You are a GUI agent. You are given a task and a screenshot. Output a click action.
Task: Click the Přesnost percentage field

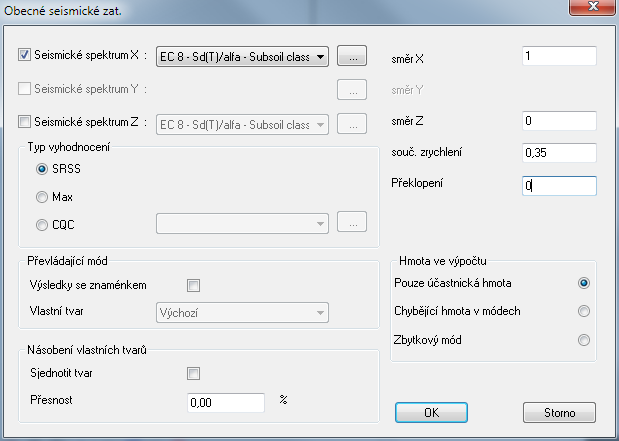226,402
